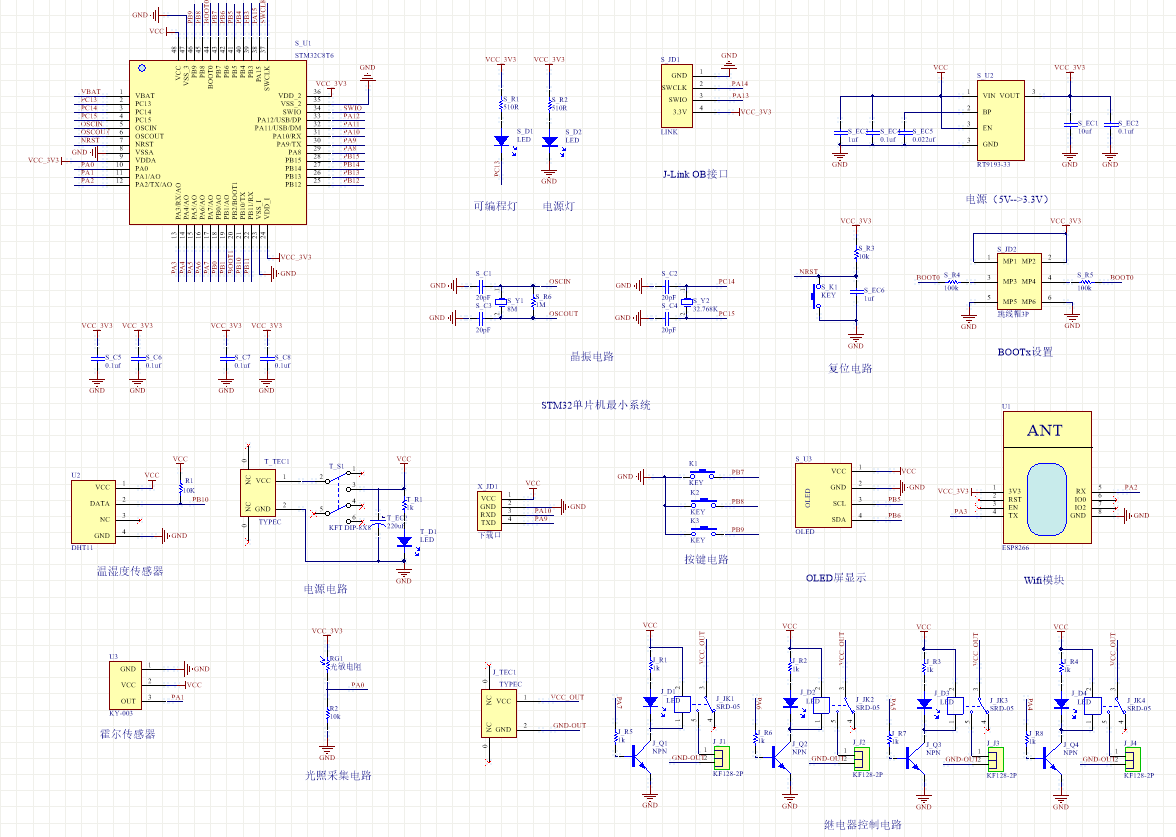Select the S_JD2 BOOT jumper header
1176x837 pixels.
1017,281
